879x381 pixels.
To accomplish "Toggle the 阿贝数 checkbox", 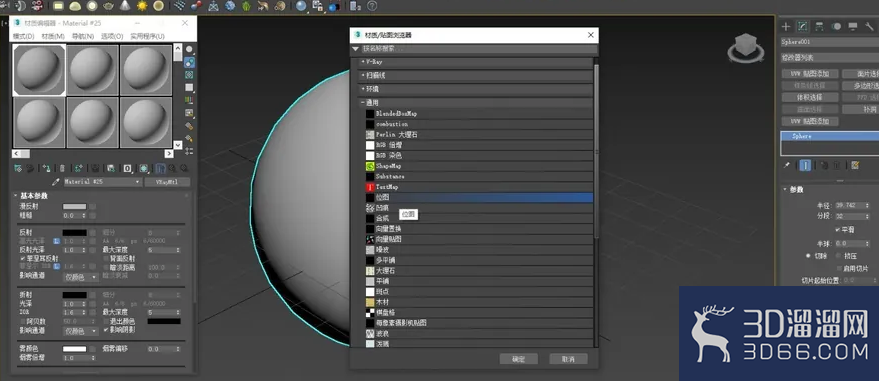I will pos(23,321).
